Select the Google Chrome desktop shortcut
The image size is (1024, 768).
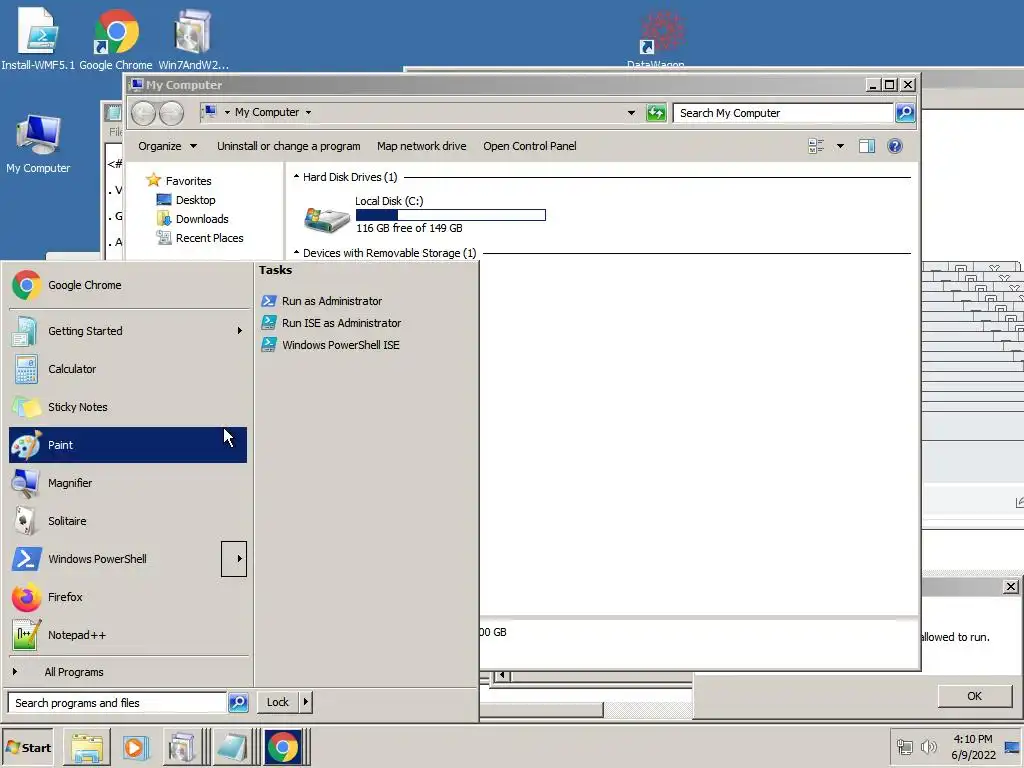coord(116,39)
